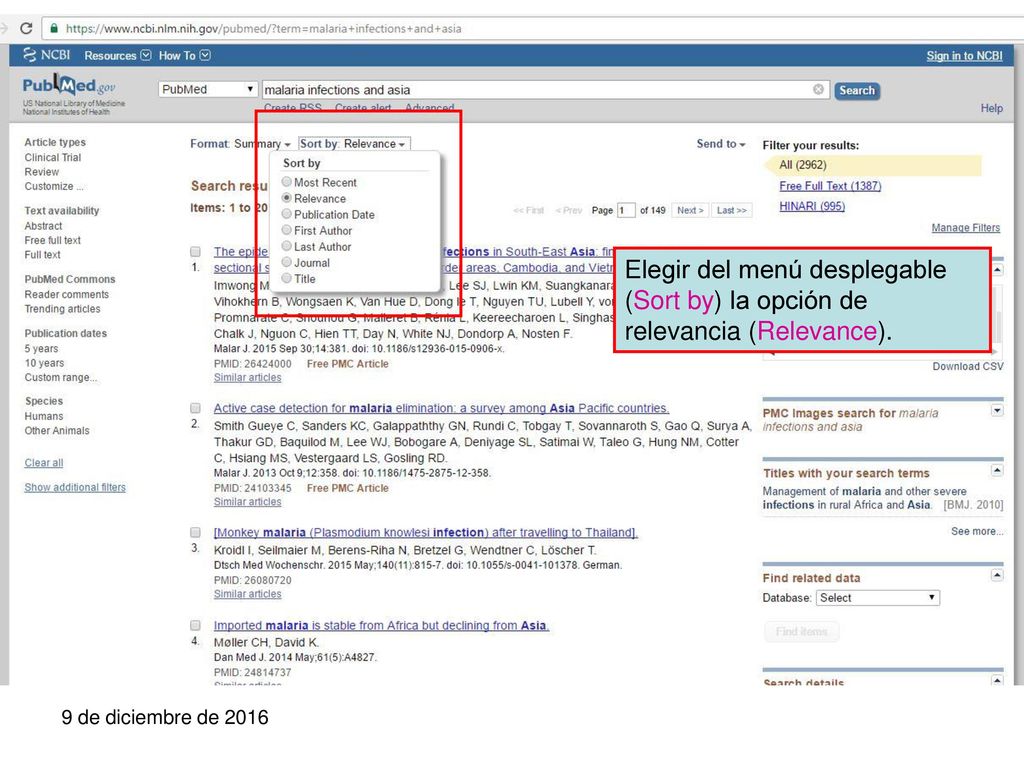Open Active case detection for malaria article
1024x768 pixels.
pyautogui.click(x=441, y=408)
